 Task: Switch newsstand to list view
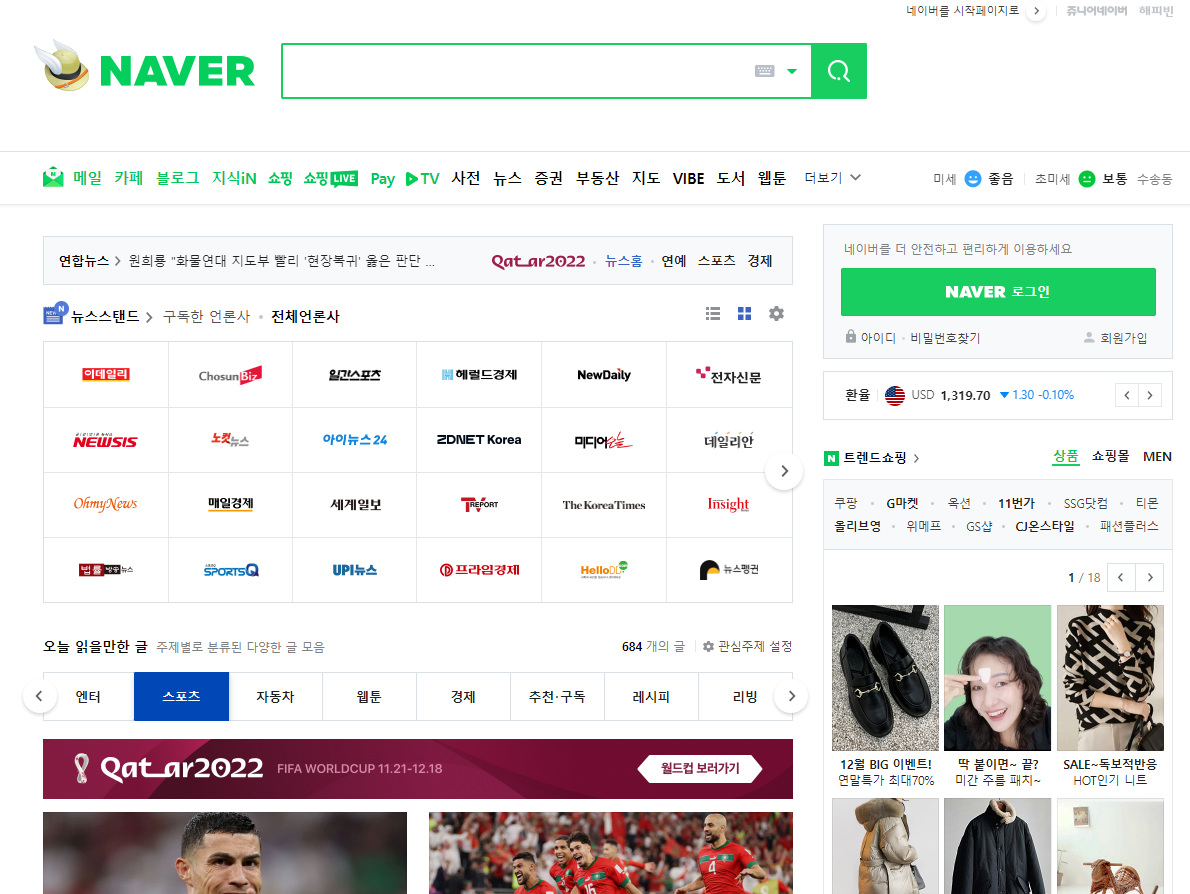click(713, 313)
